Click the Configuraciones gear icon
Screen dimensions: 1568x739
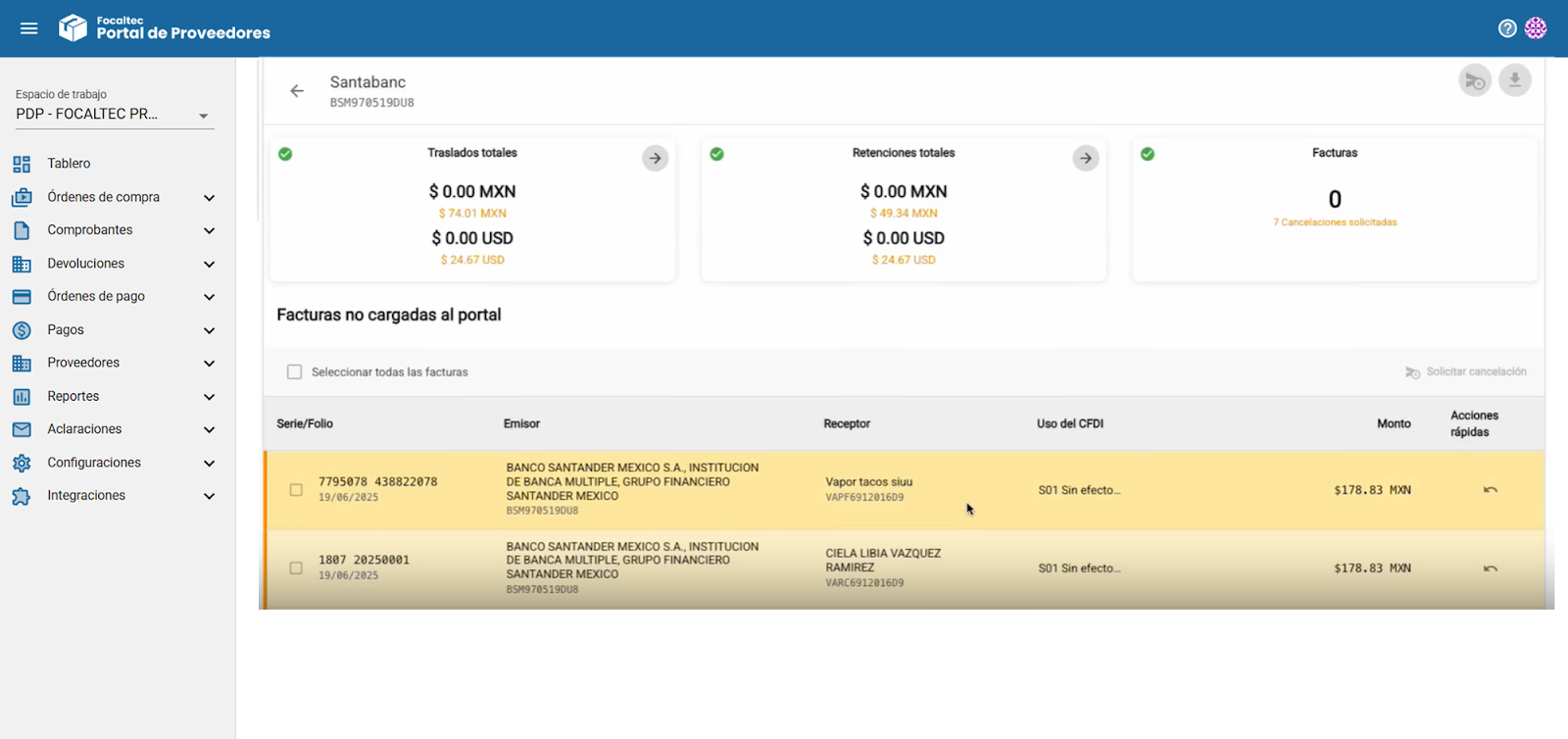(x=22, y=463)
